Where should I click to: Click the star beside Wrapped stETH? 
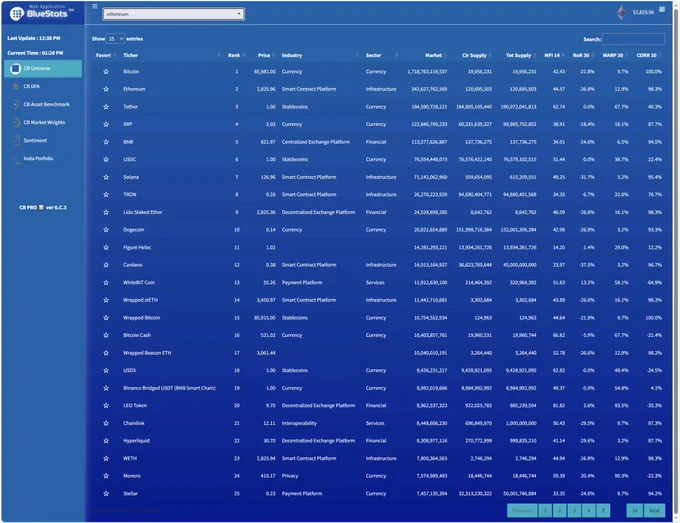106,300
